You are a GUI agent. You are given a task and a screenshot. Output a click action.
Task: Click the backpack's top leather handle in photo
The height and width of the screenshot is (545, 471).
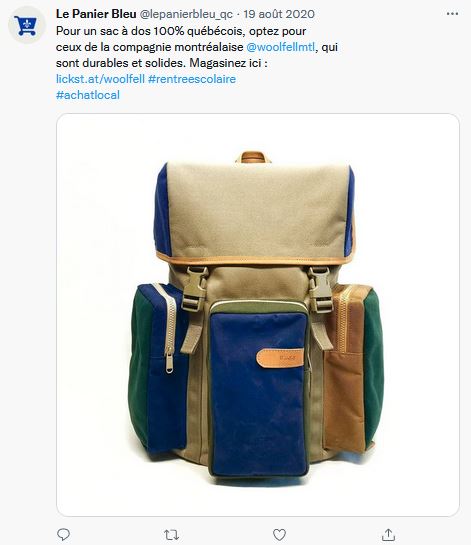pyautogui.click(x=253, y=157)
